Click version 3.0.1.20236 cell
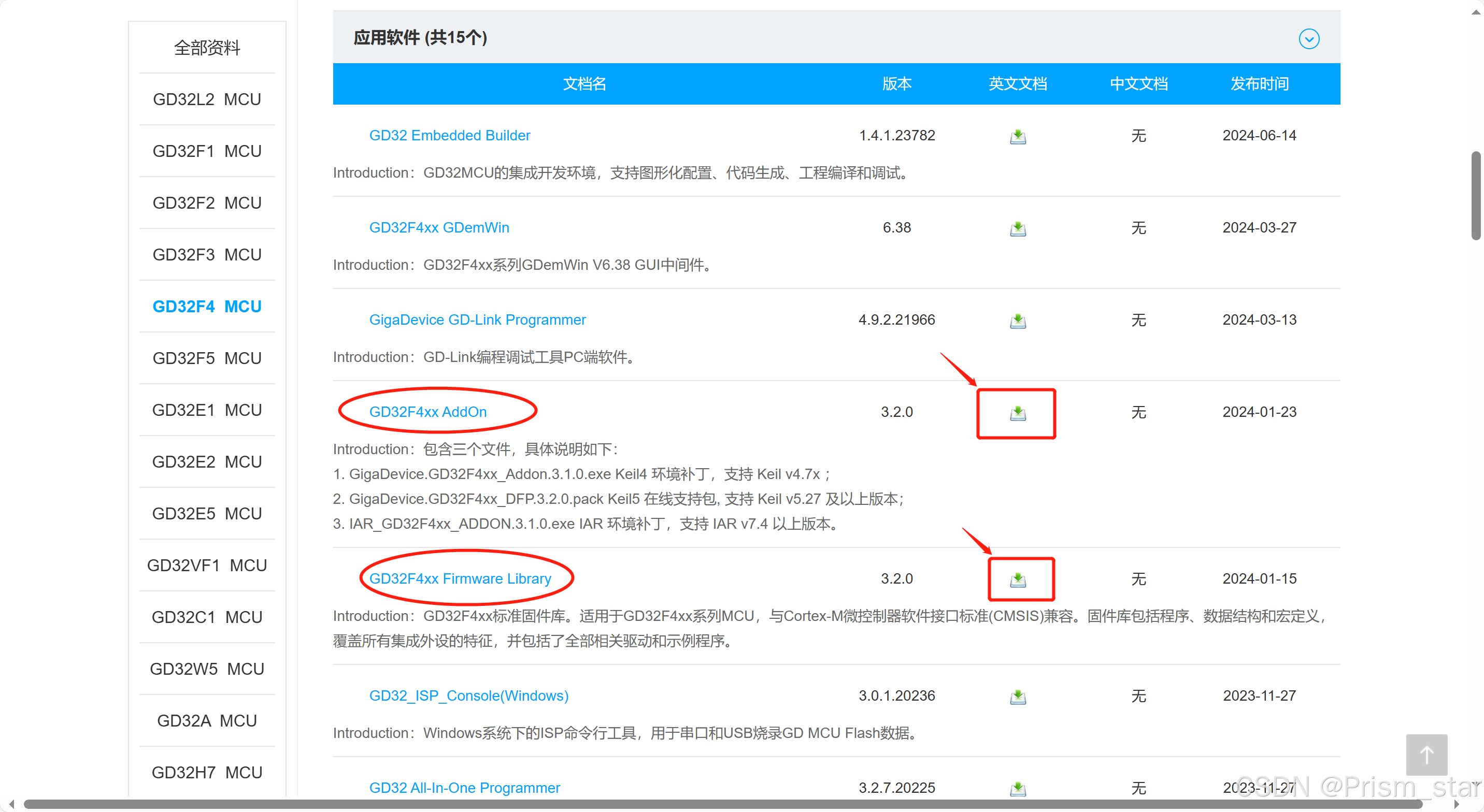This screenshot has width=1484, height=812. click(897, 695)
